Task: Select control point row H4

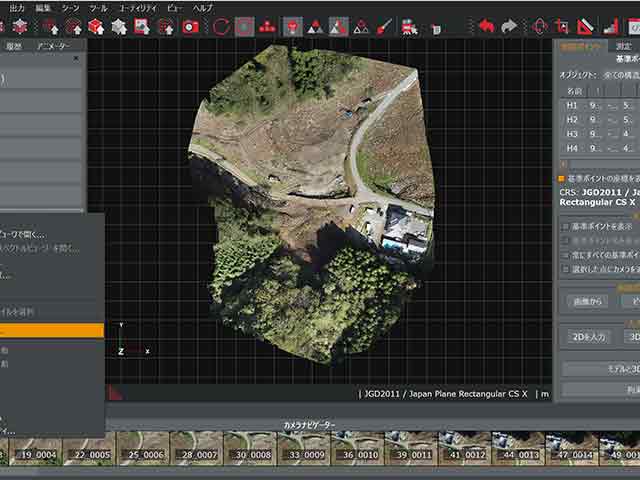Action: pyautogui.click(x=599, y=148)
